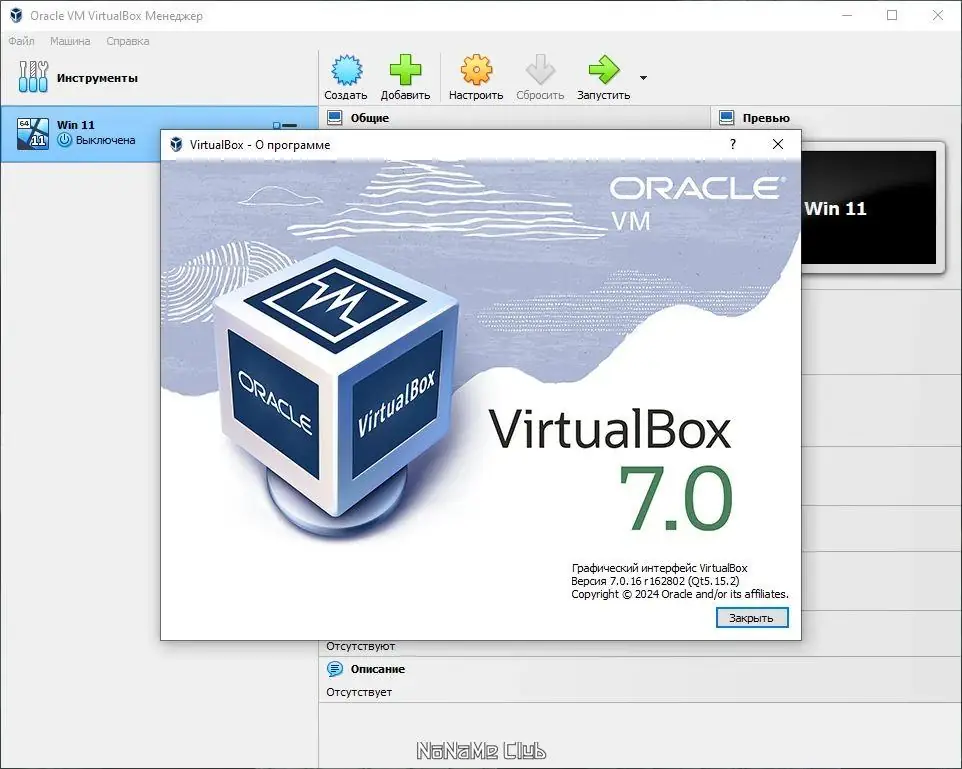The image size is (962, 769).
Task: Select the Инструменты tools entry
Action: (x=159, y=78)
